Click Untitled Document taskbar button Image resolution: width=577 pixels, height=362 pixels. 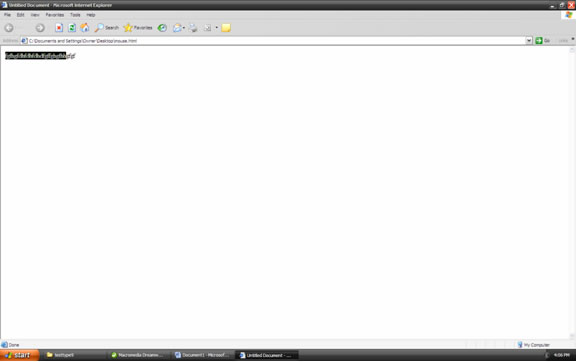tap(267, 355)
